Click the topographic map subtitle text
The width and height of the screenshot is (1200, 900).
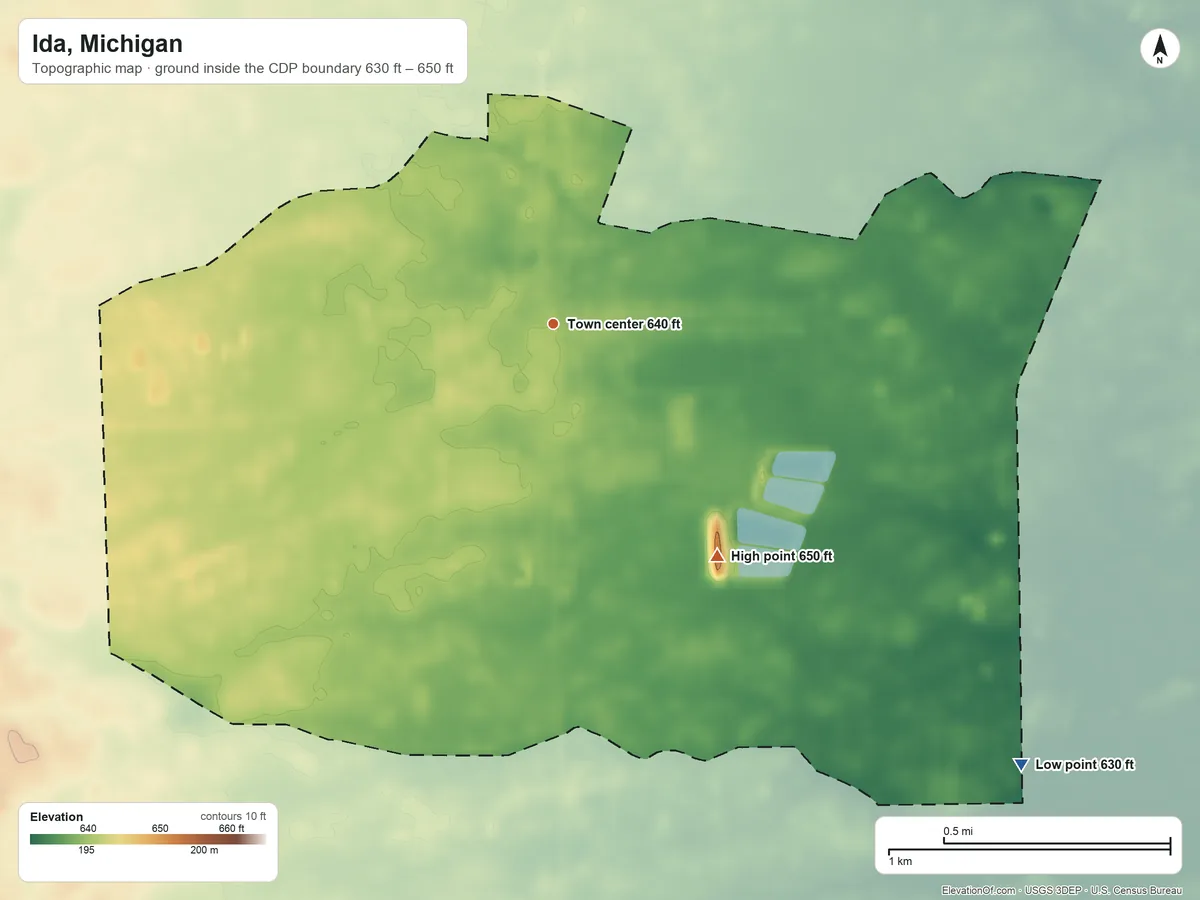(x=243, y=69)
